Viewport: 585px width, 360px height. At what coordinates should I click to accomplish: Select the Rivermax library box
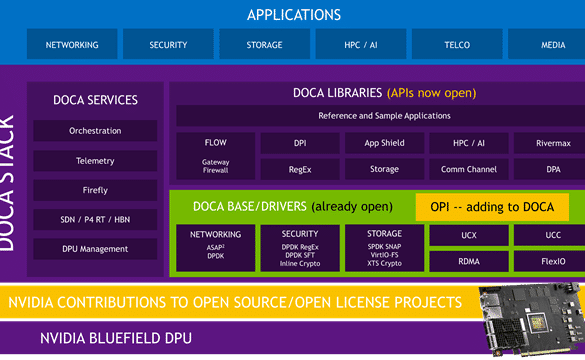[549, 143]
